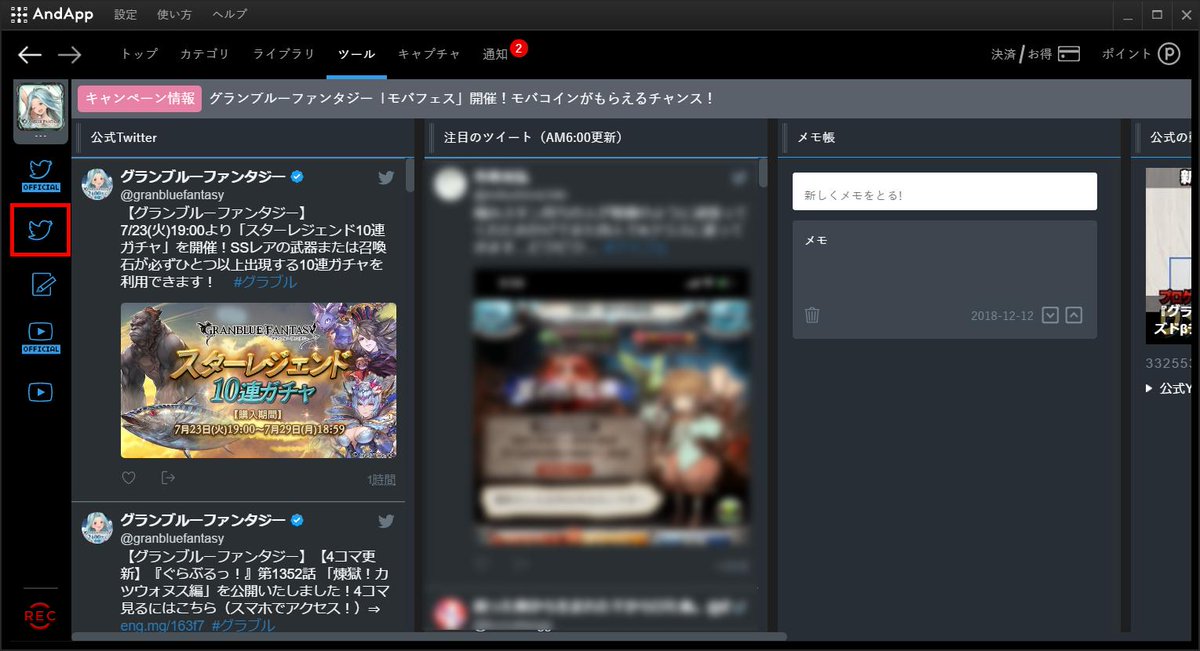Screen dimensions: 1200x651
Task: Click the 公式Twitter column header
Action: pyautogui.click(x=123, y=137)
